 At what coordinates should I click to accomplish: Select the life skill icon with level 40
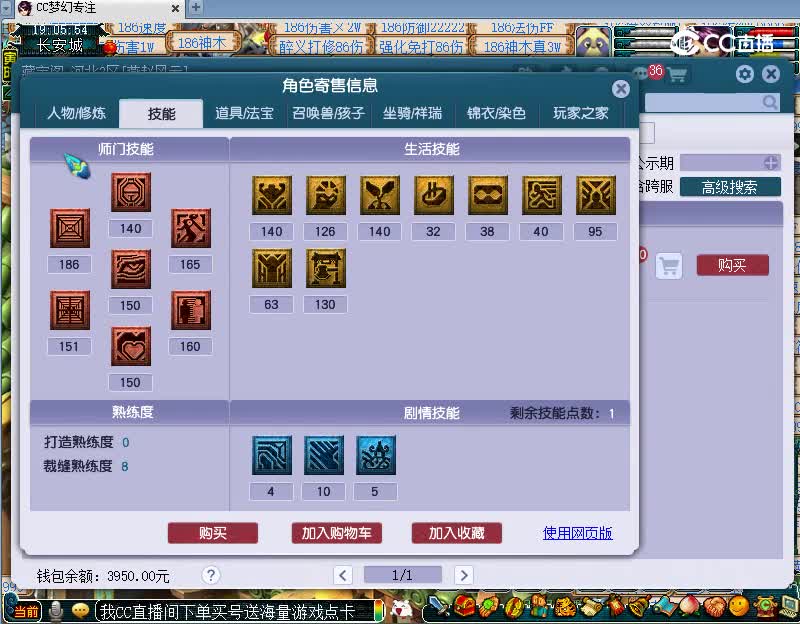click(x=542, y=195)
